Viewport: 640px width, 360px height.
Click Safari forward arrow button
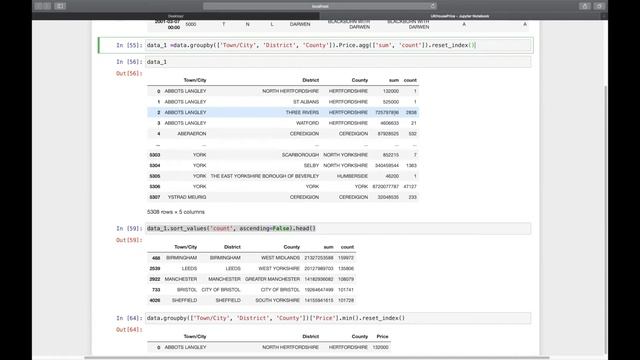47,6
